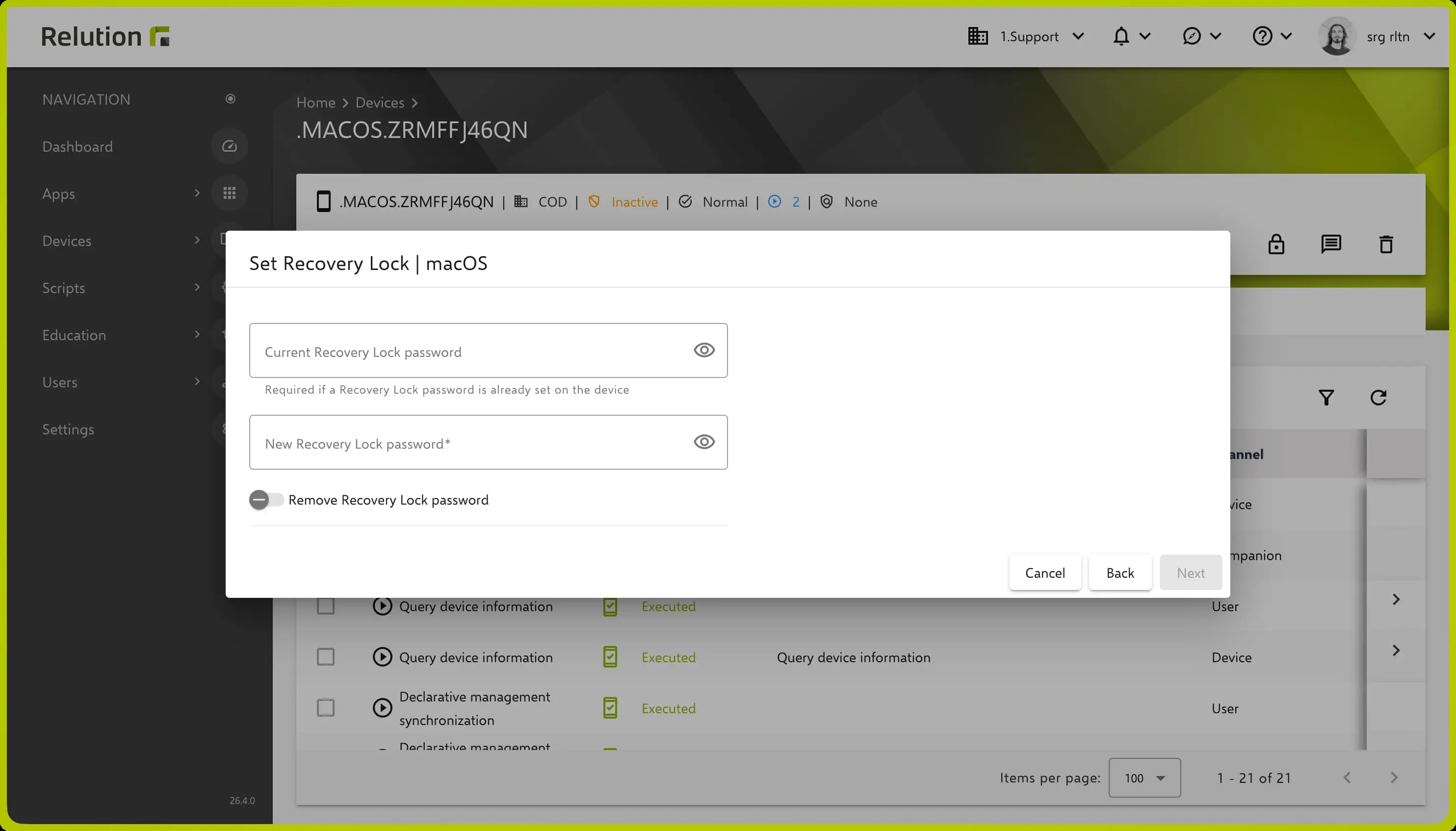Click the Apps grid icon
Image resolution: width=1456 pixels, height=831 pixels.
point(229,193)
